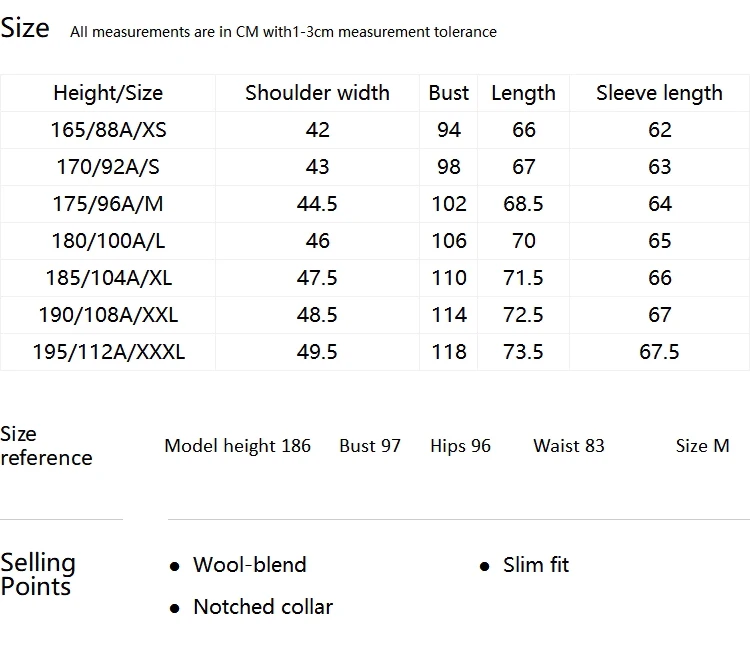The width and height of the screenshot is (750, 646).
Task: Select the 175/96A/M size row label
Action: (x=108, y=204)
